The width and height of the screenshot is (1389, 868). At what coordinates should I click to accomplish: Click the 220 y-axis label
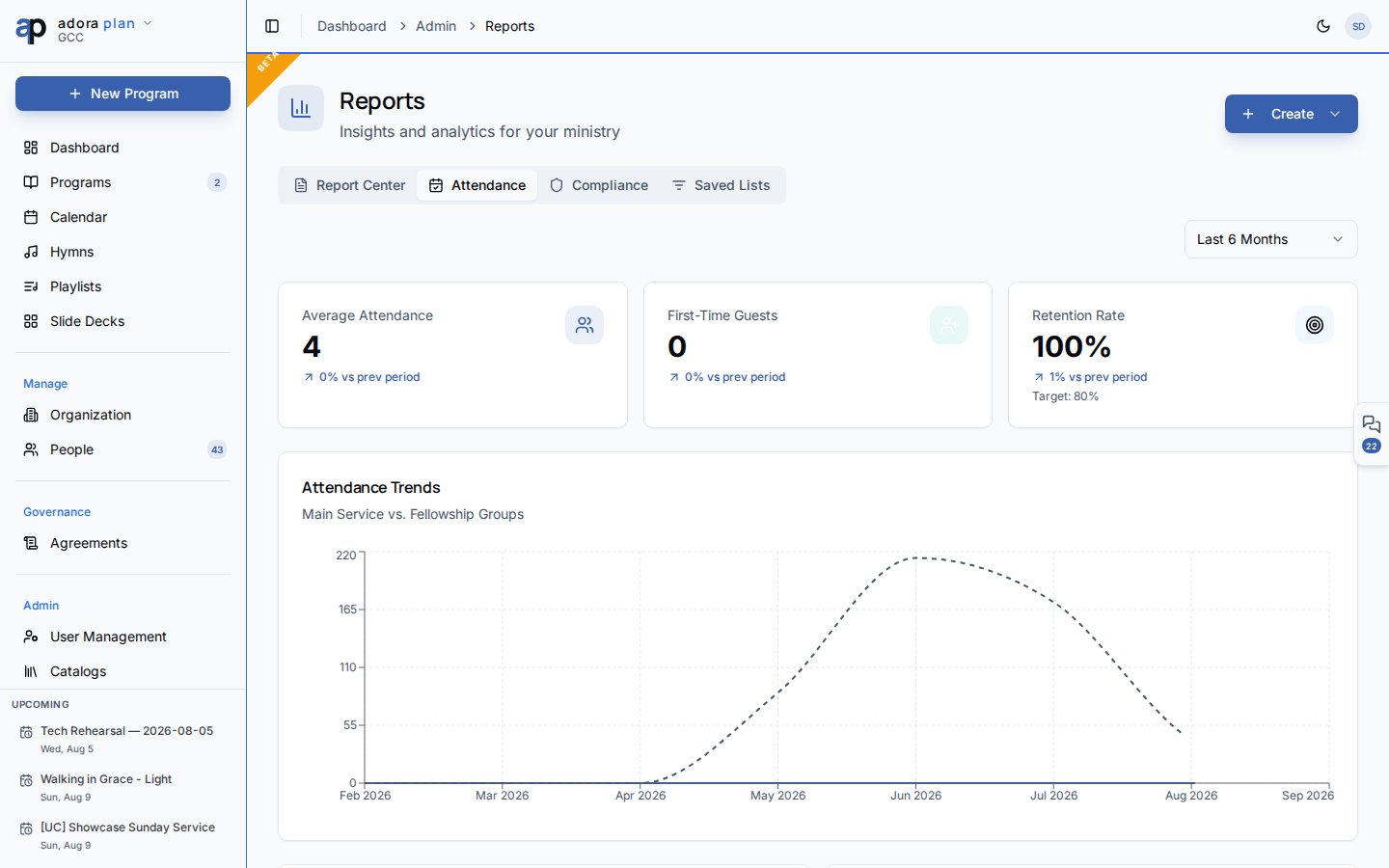[x=345, y=556]
